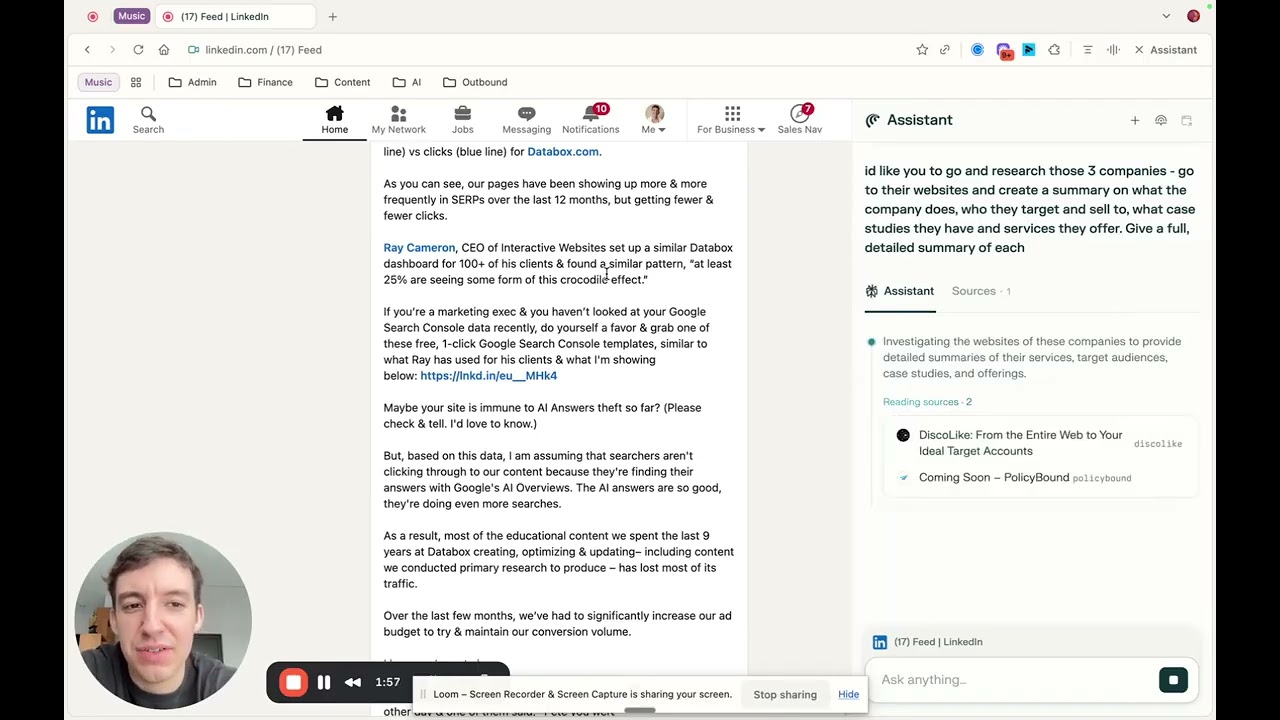
Task: Open the AI bookmarks folder
Action: (407, 82)
